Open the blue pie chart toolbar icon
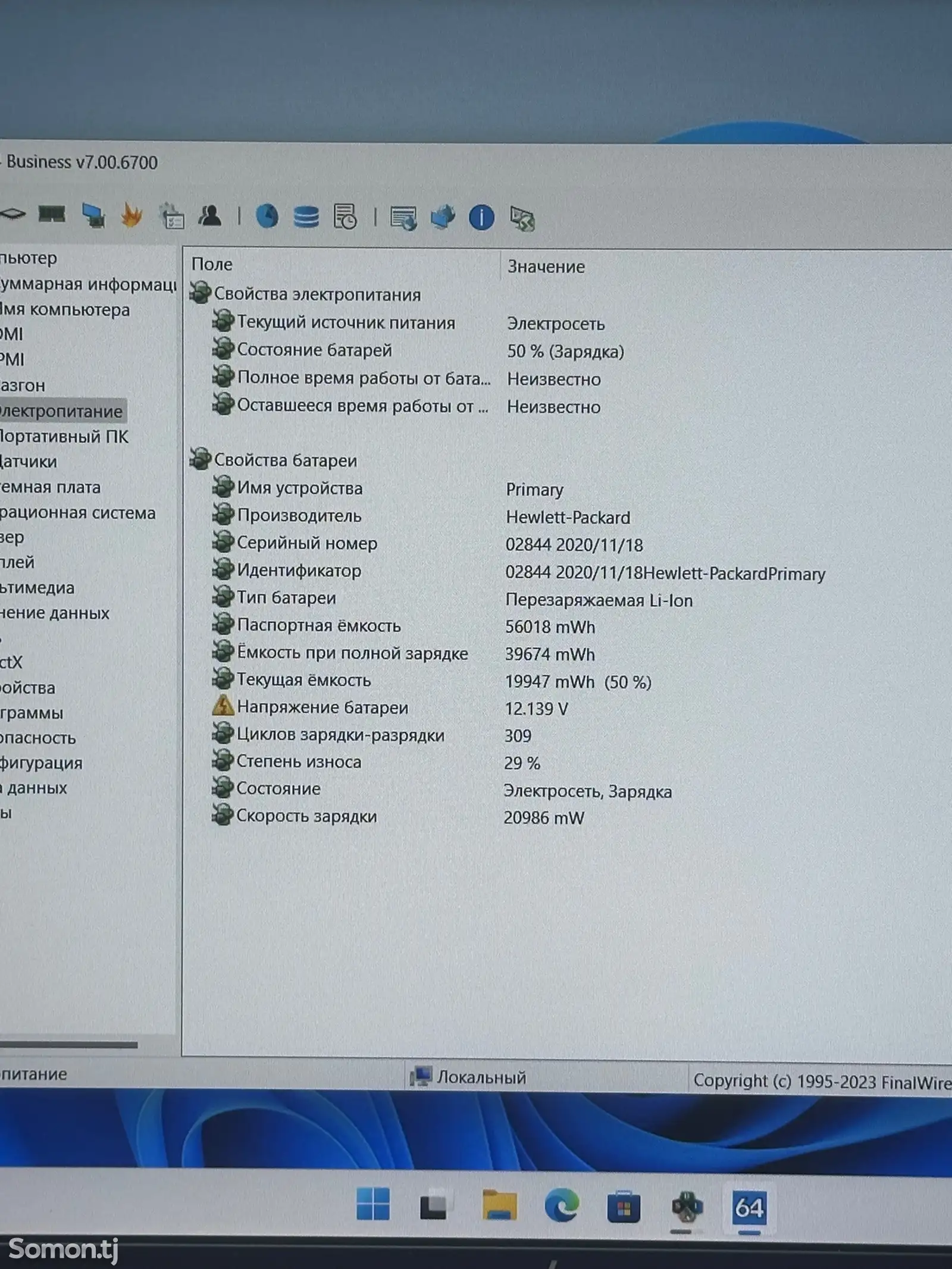The height and width of the screenshot is (1269, 952). (x=267, y=216)
